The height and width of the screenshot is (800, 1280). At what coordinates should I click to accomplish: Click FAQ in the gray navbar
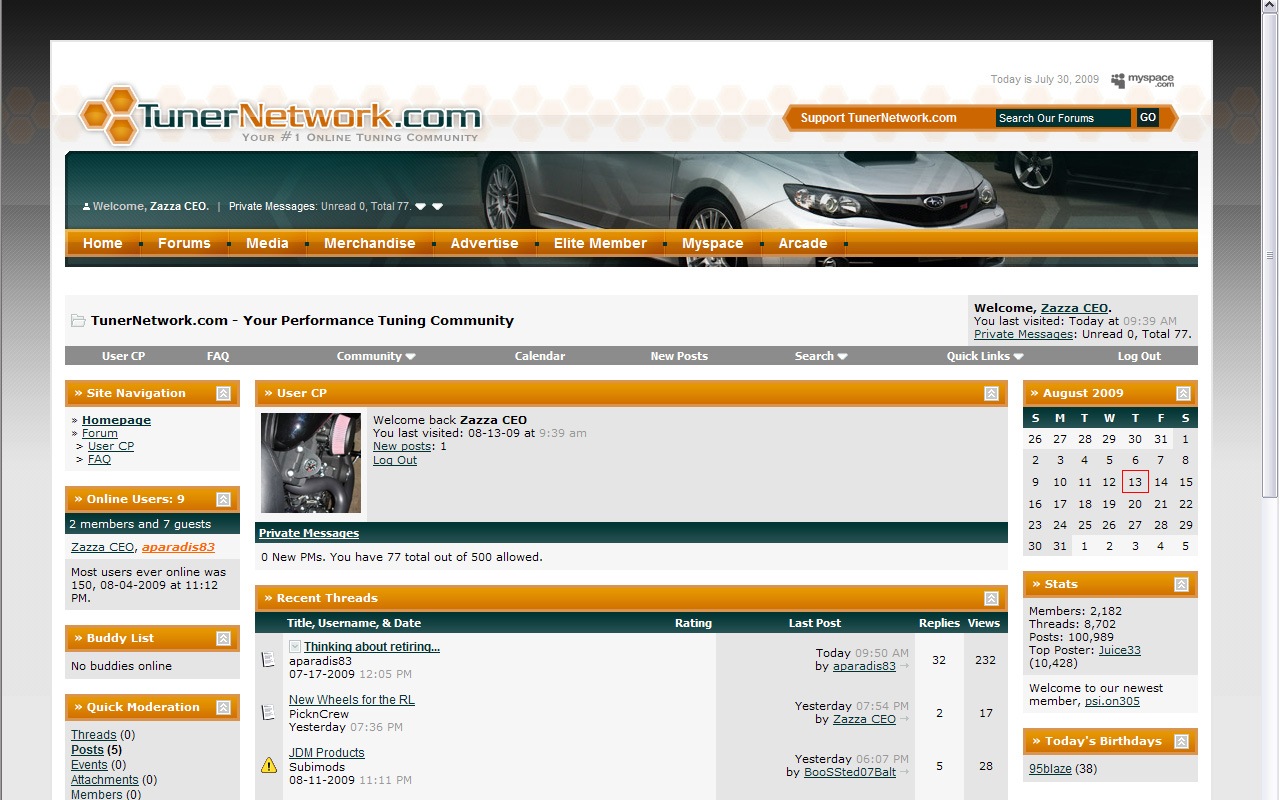pyautogui.click(x=218, y=356)
